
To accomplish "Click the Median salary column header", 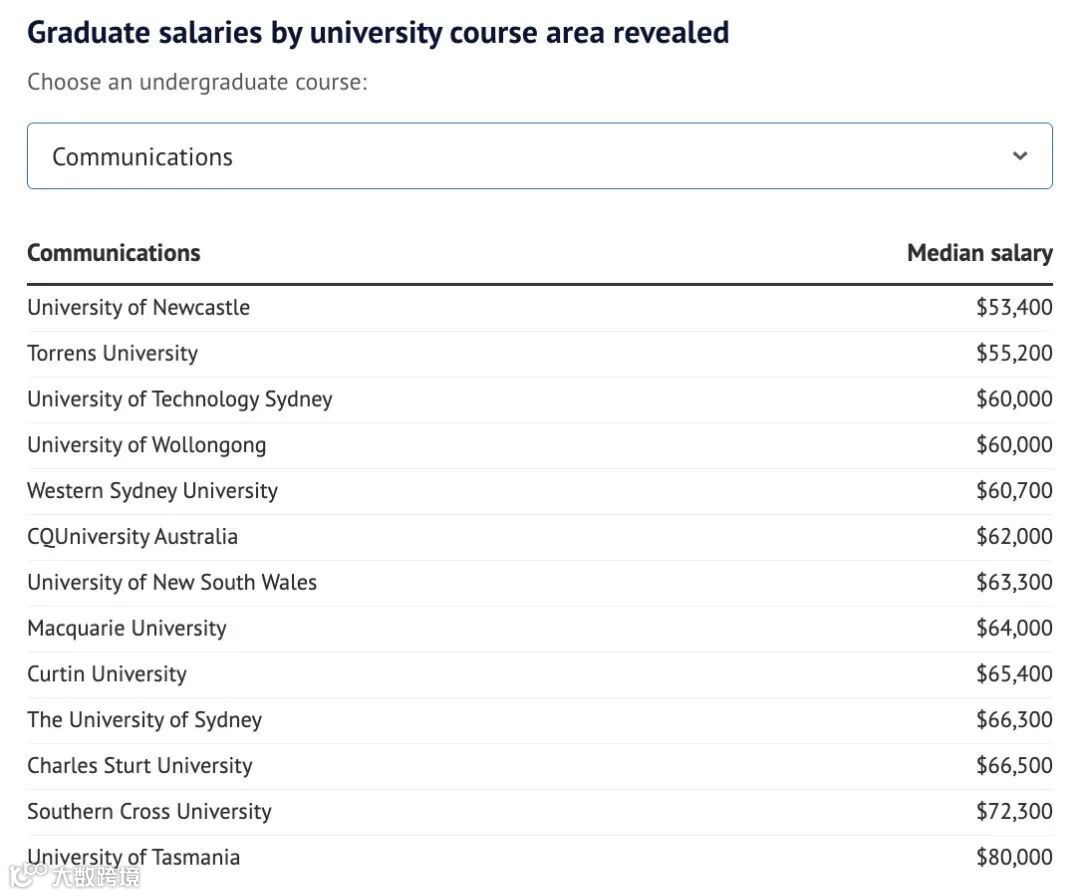I will coord(979,253).
